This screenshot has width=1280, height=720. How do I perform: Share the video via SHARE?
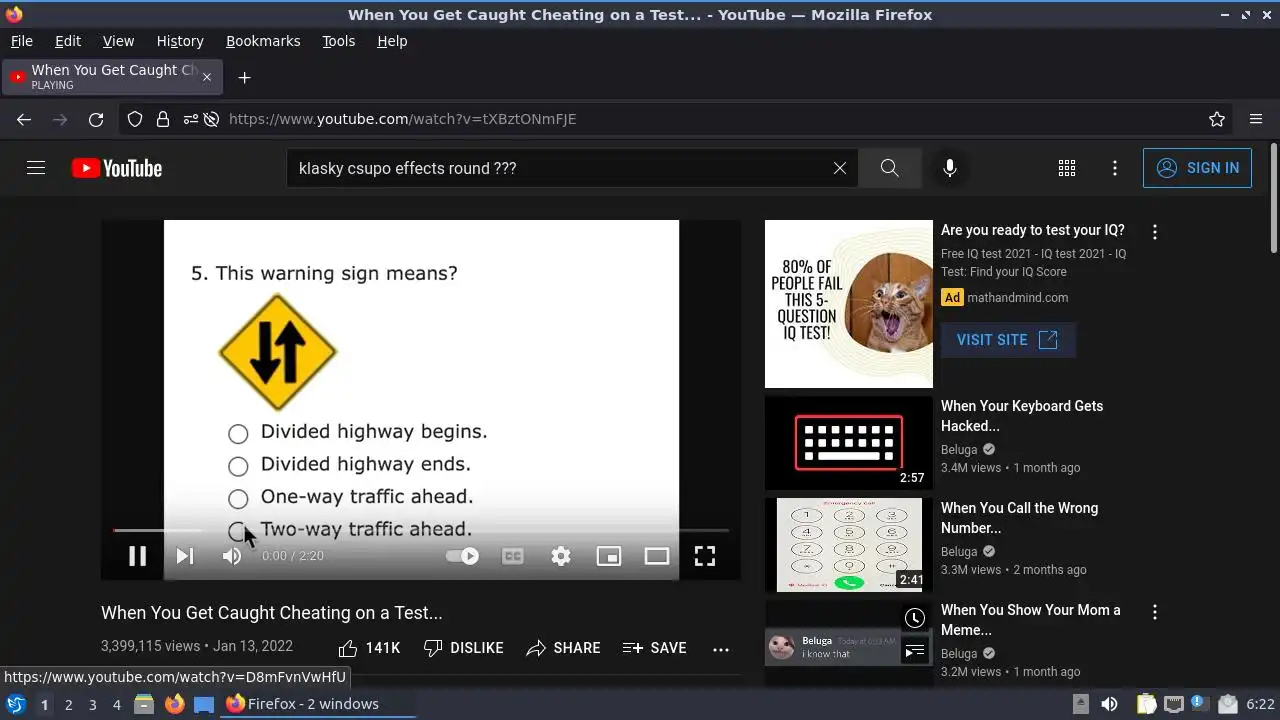(563, 648)
